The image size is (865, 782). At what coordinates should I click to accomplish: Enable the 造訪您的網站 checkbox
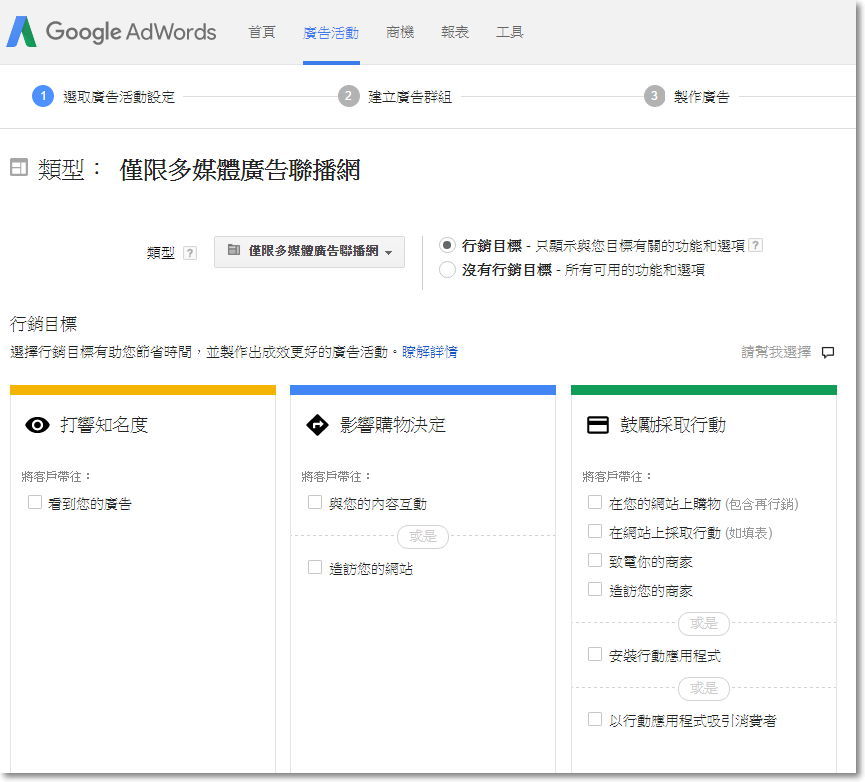click(315, 567)
